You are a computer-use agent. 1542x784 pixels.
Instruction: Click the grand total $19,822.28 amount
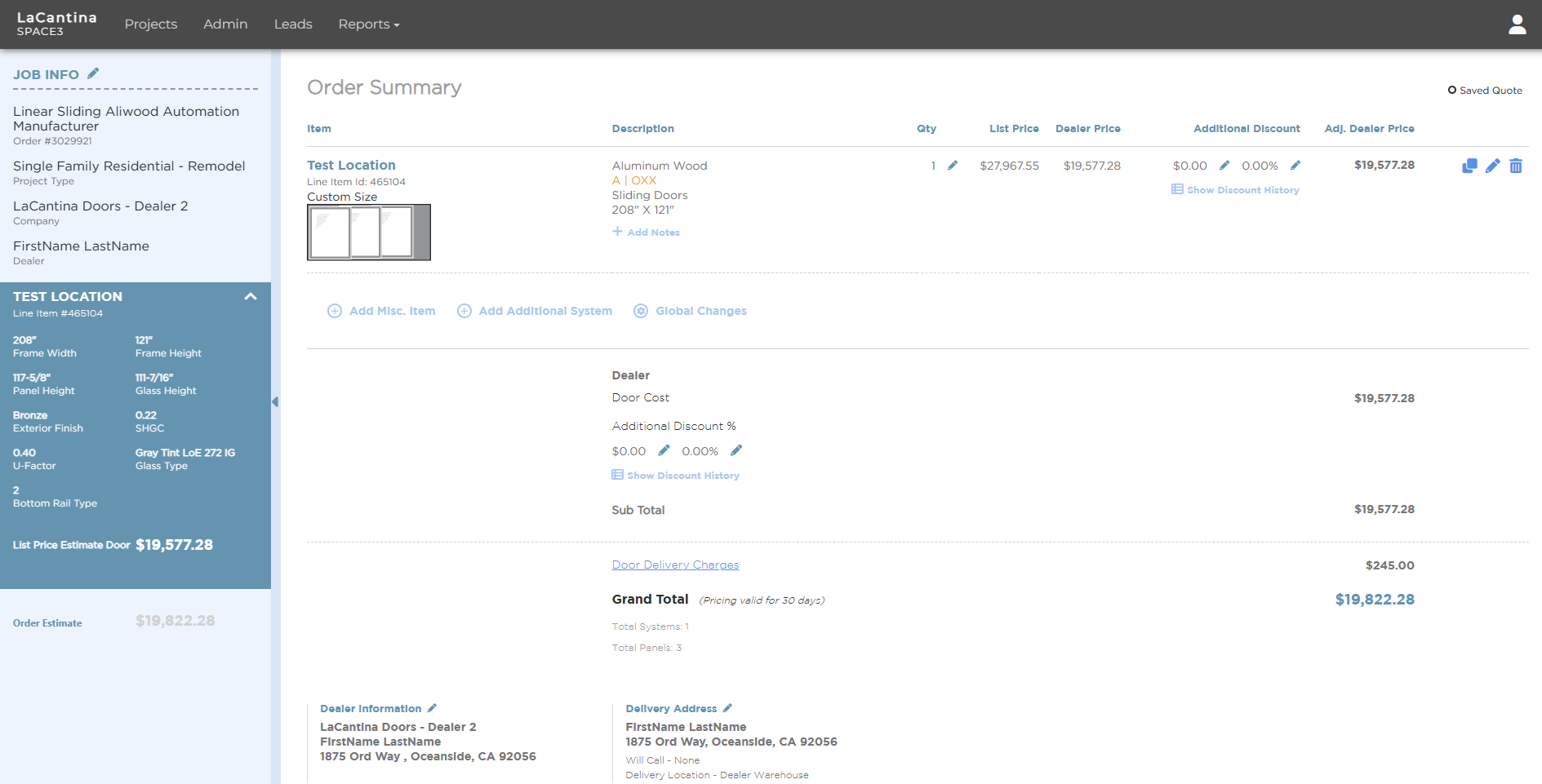coord(1375,600)
